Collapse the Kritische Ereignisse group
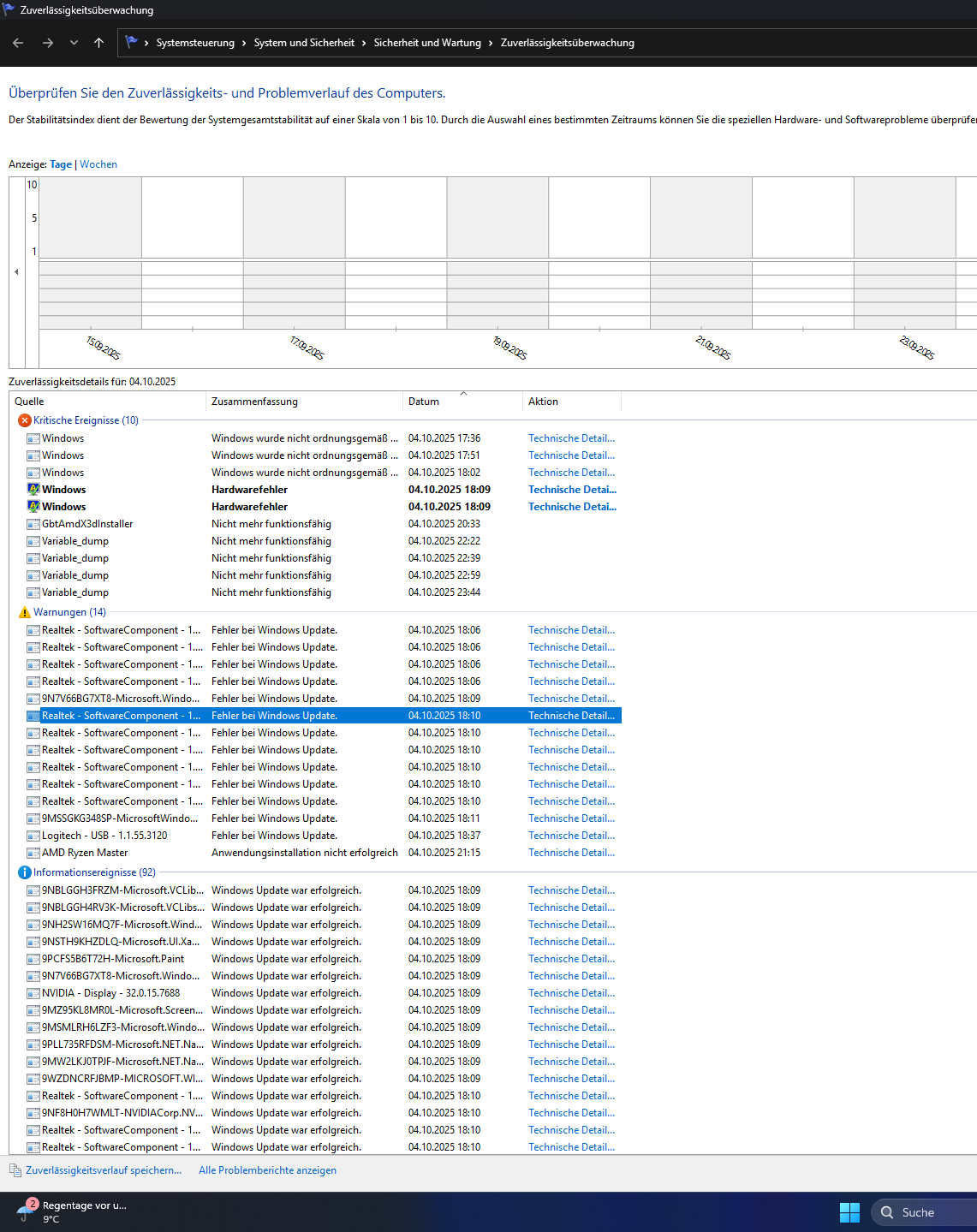The width and height of the screenshot is (977, 1232). [86, 420]
